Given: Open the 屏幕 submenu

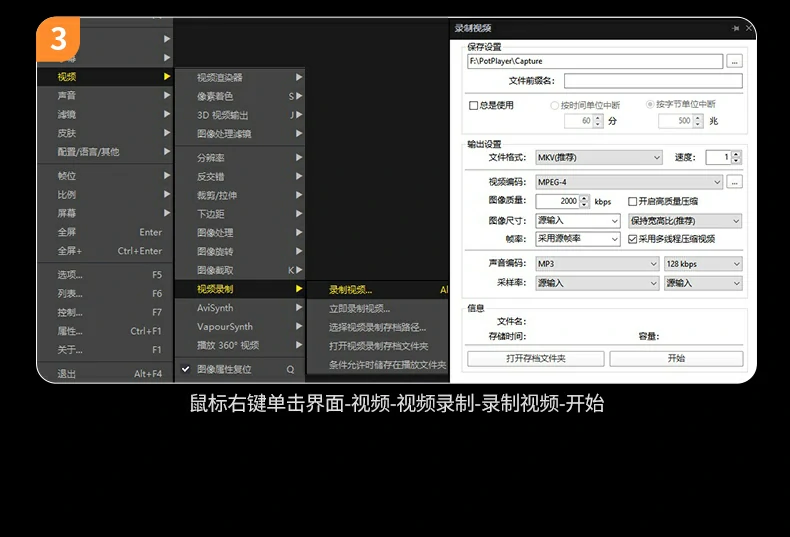Looking at the screenshot, I should 105,213.
